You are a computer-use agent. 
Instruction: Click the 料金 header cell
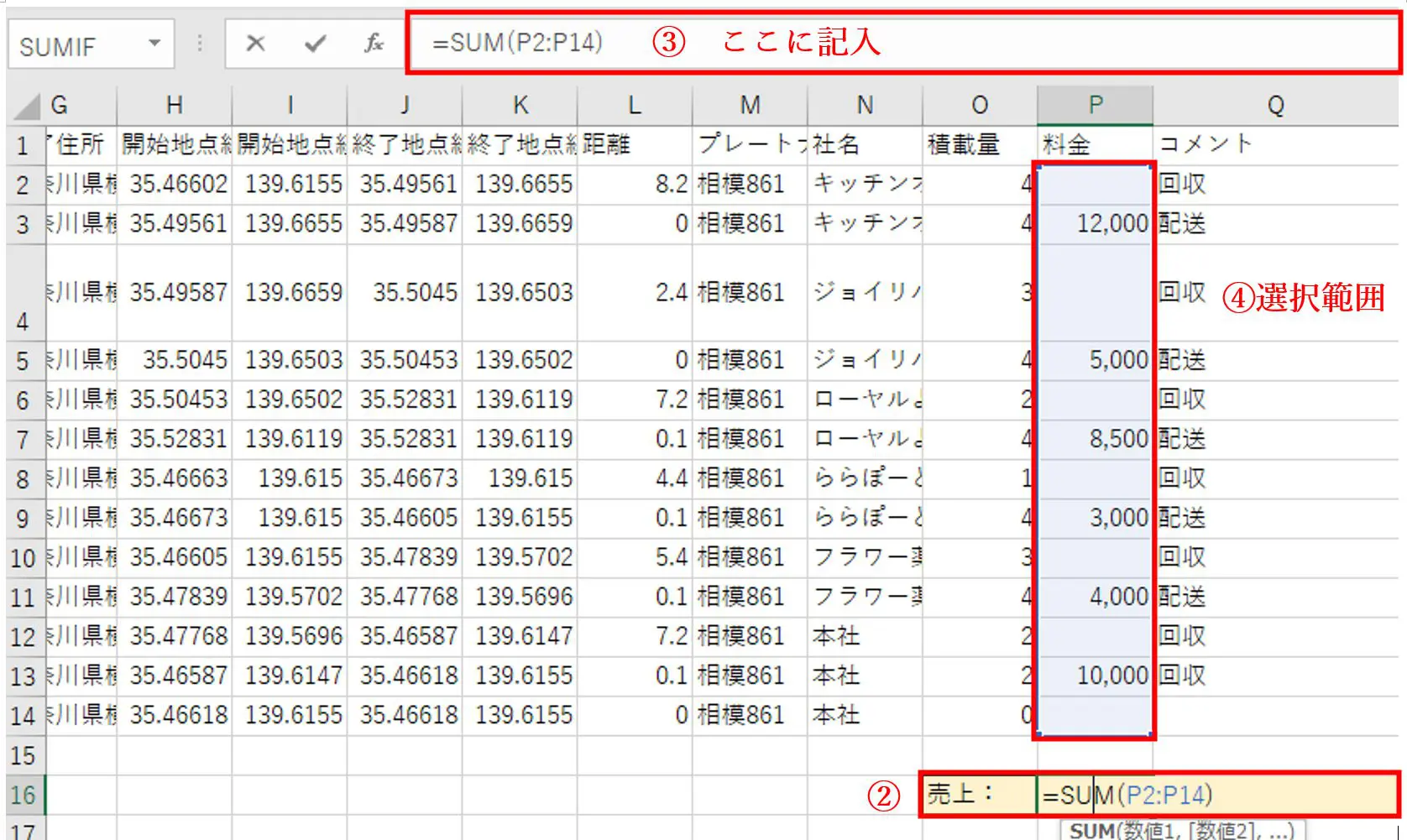(1095, 145)
